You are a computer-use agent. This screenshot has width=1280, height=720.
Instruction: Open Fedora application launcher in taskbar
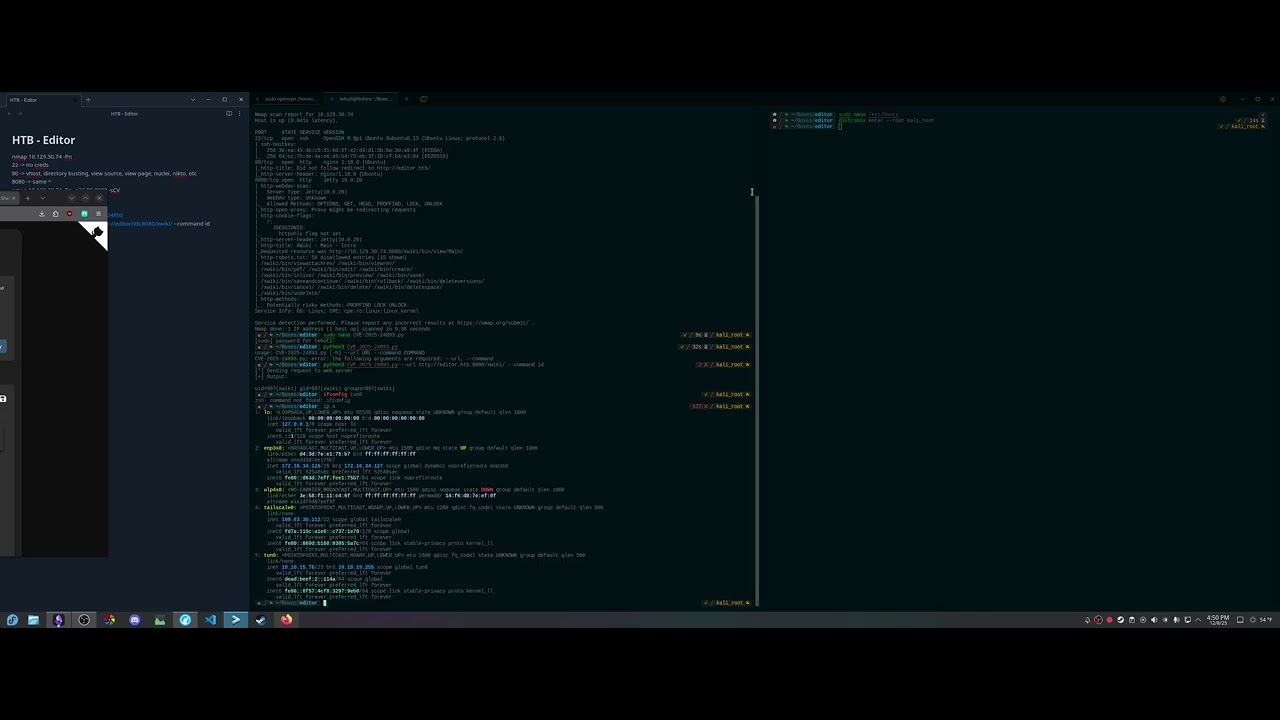11,620
